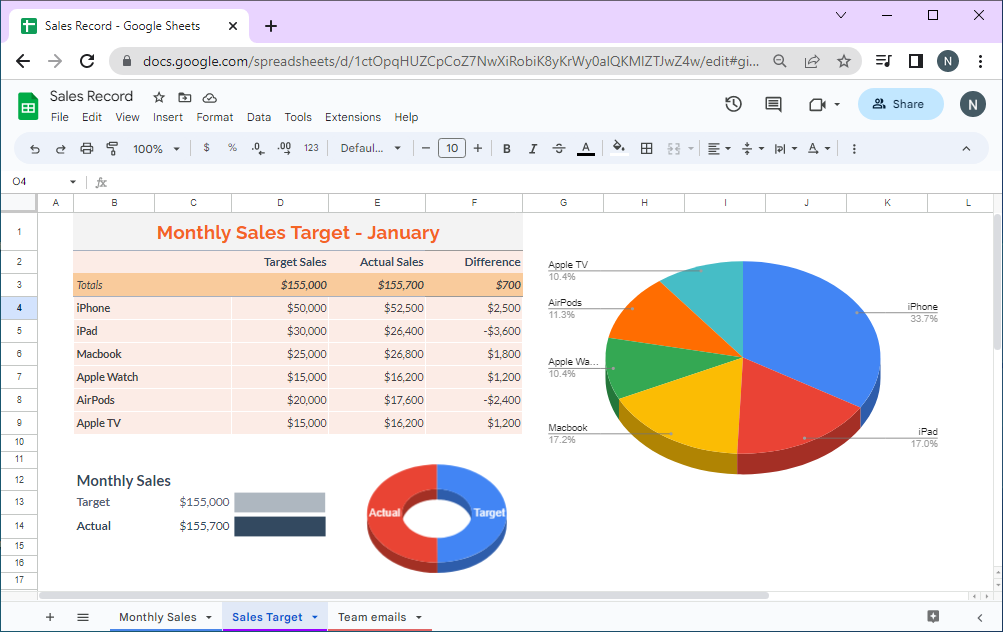Screen dimensions: 1003x632
Task: Toggle bold formatting
Action: (507, 149)
